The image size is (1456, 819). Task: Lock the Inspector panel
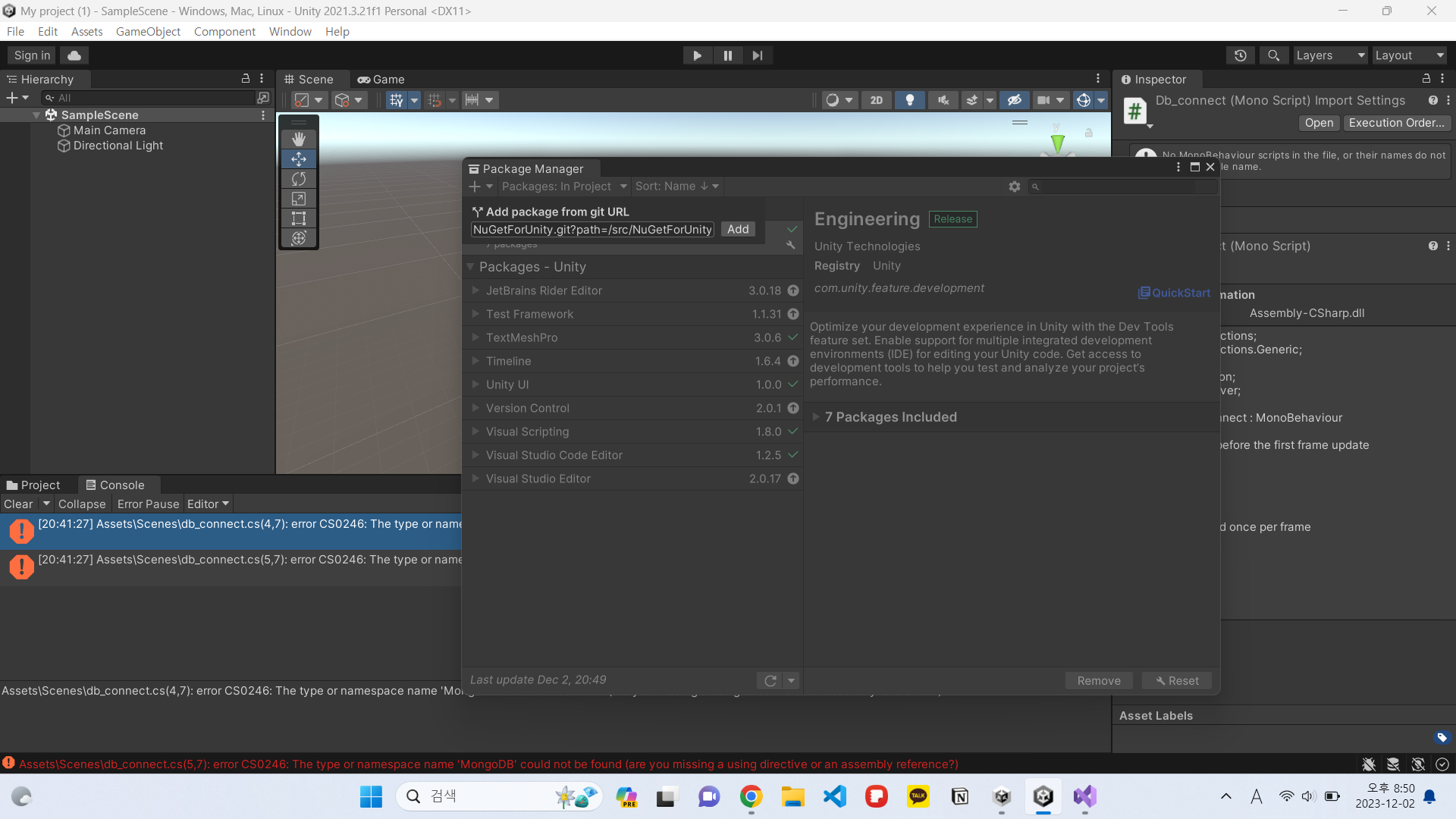click(1426, 79)
